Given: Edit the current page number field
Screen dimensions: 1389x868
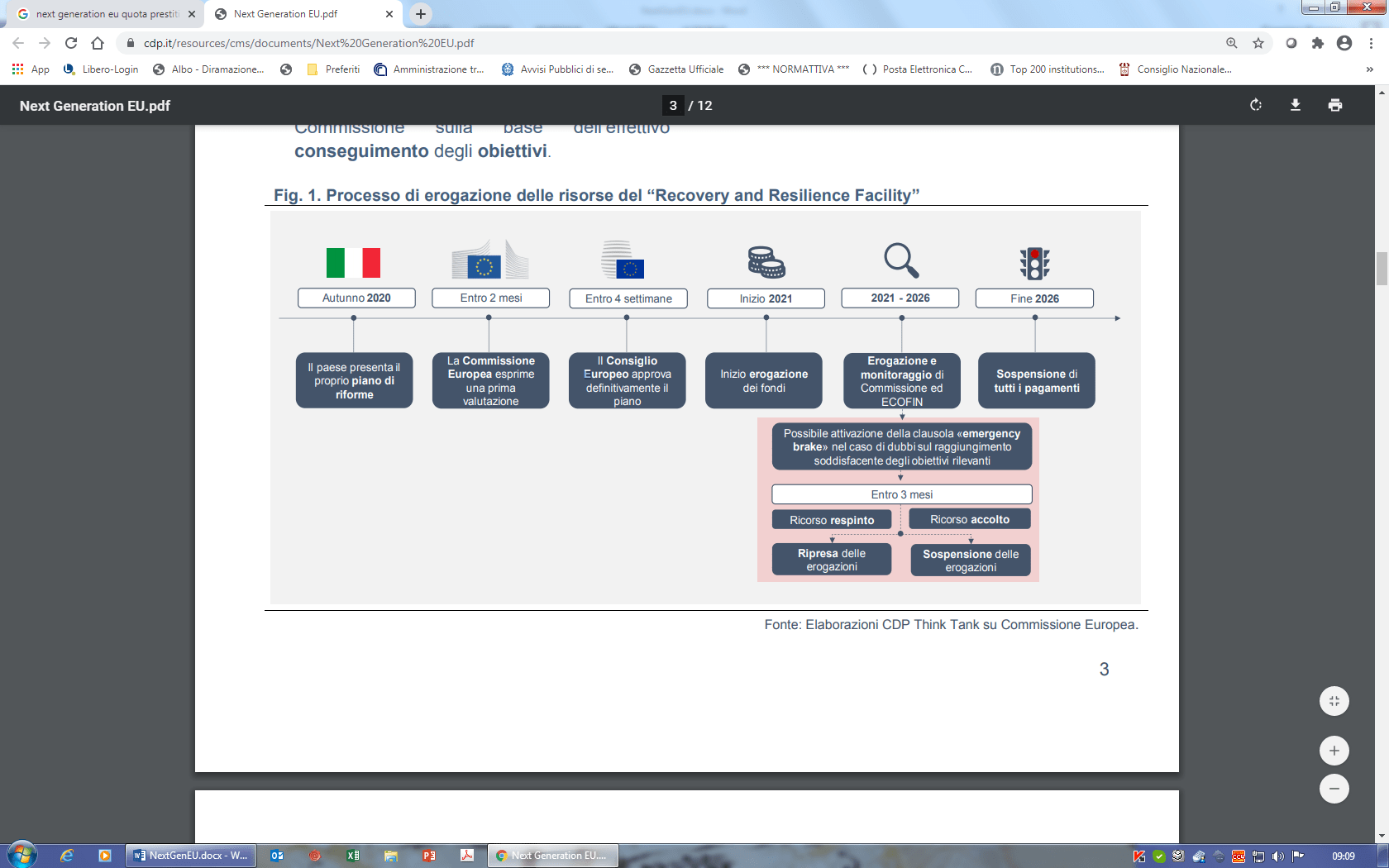Looking at the screenshot, I should coord(673,105).
